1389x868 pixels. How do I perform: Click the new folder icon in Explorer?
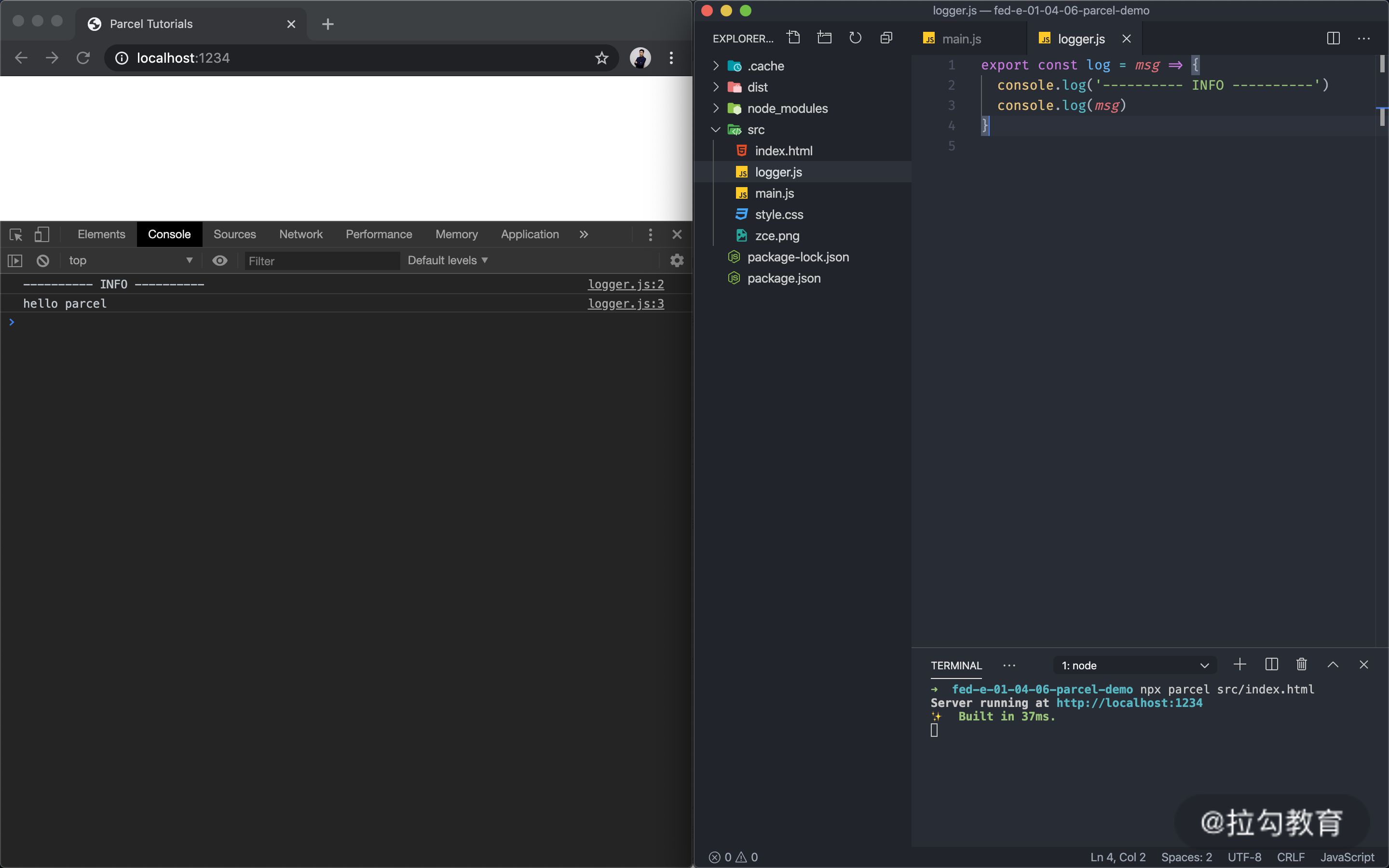(x=825, y=37)
